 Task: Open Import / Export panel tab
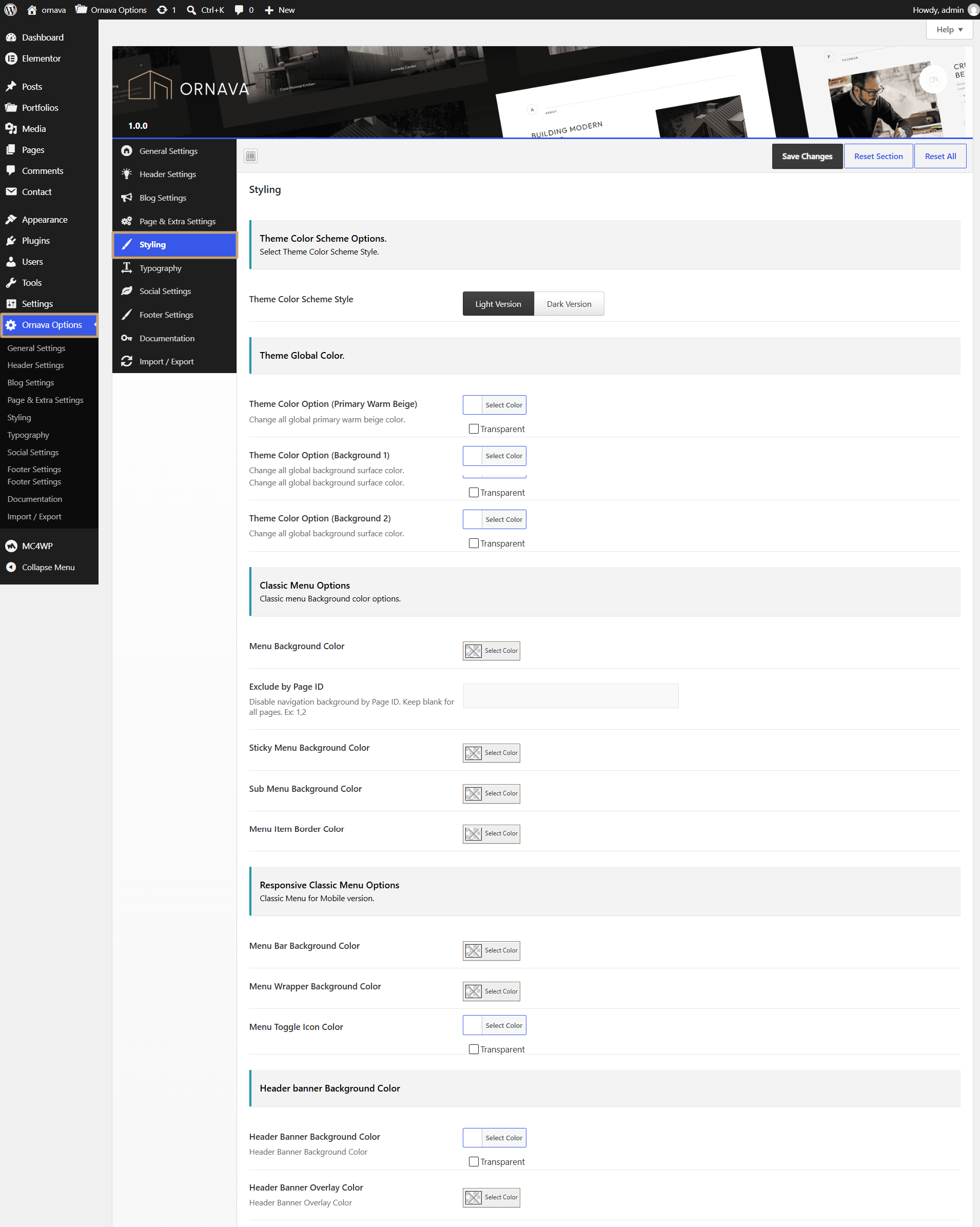(x=174, y=361)
